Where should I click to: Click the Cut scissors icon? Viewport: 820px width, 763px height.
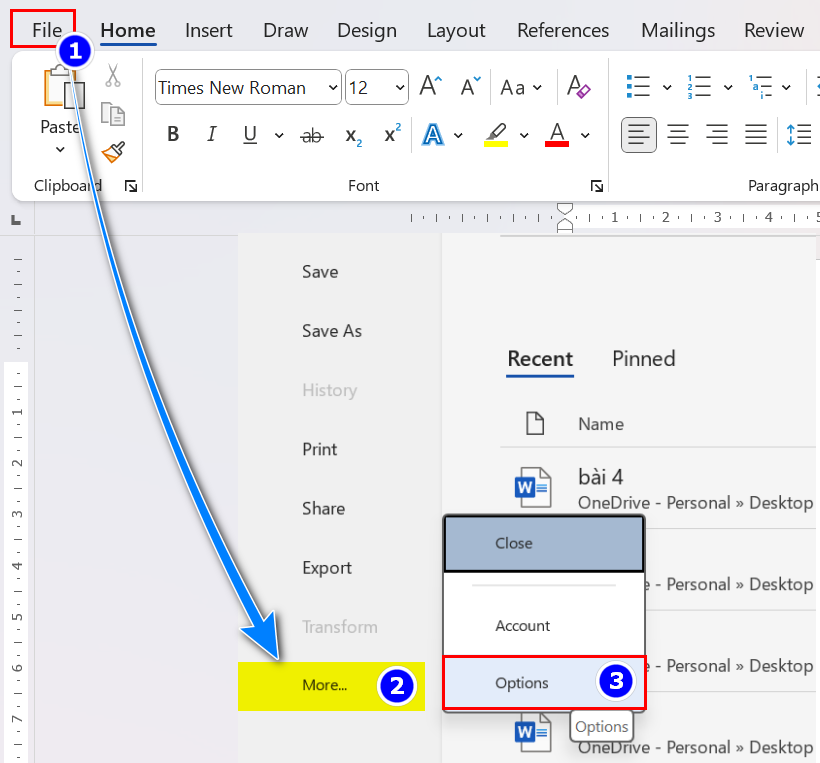click(x=113, y=76)
